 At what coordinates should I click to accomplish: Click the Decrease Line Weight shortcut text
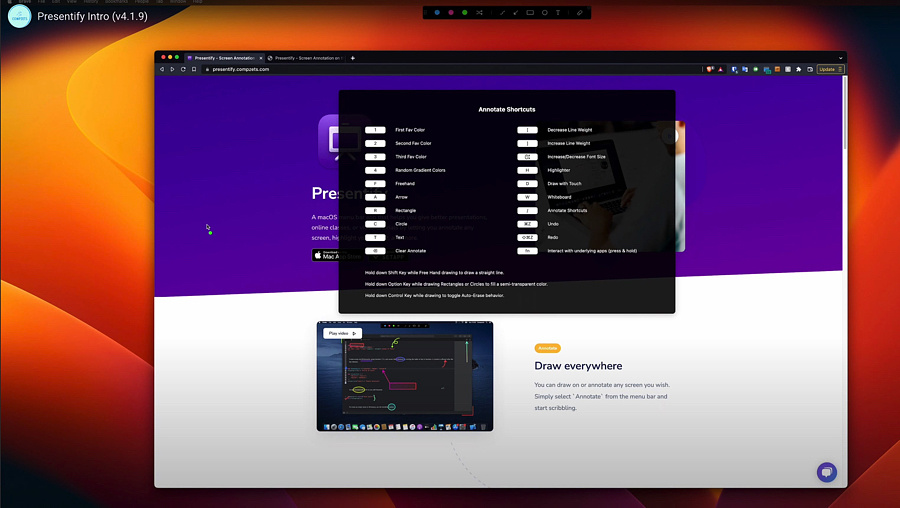[x=569, y=130]
